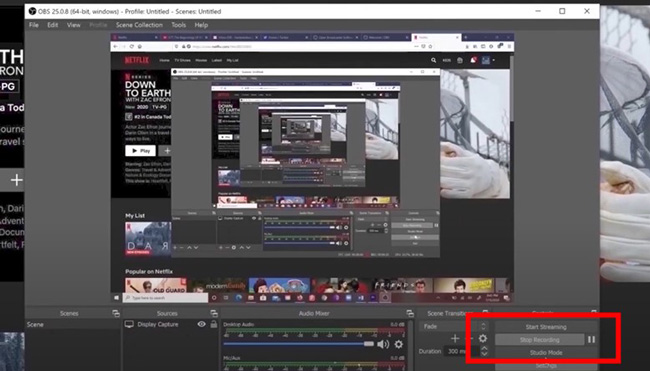
Task: Click My List in previewed Netflix navigation
Action: (x=232, y=60)
